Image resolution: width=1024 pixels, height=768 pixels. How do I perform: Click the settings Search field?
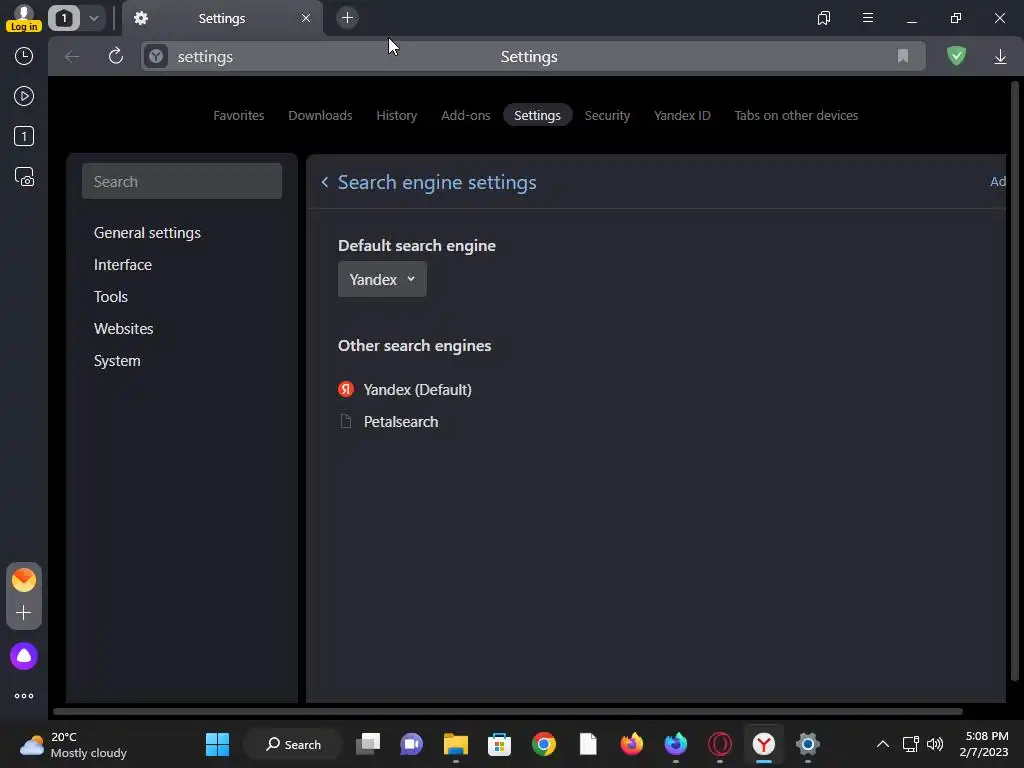pyautogui.click(x=182, y=182)
